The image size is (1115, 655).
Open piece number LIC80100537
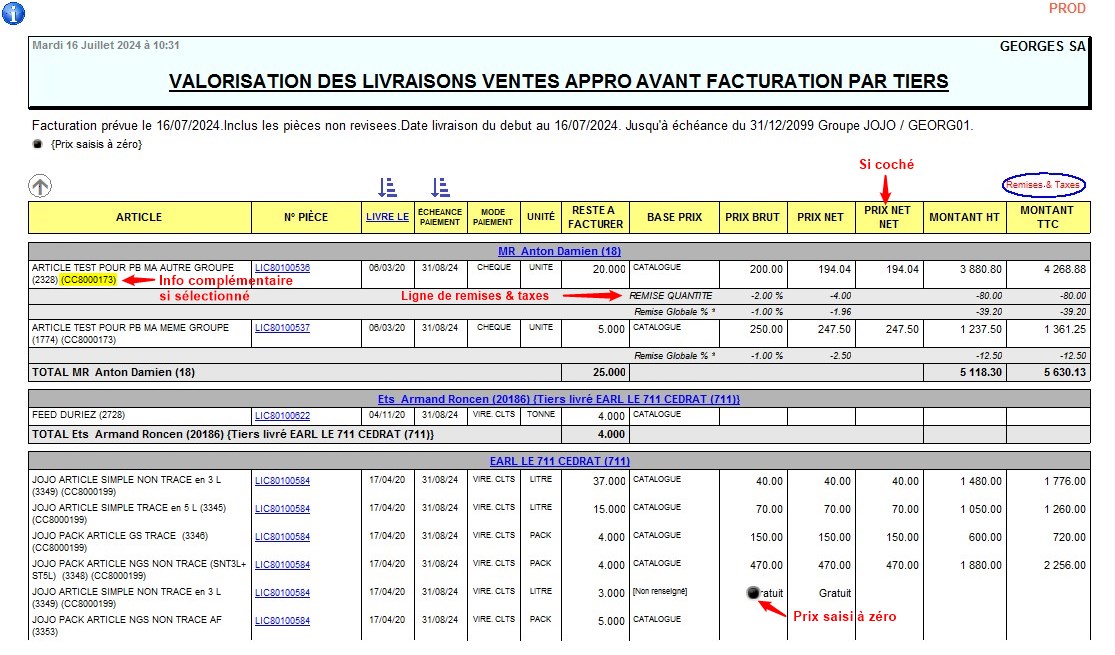pos(282,328)
